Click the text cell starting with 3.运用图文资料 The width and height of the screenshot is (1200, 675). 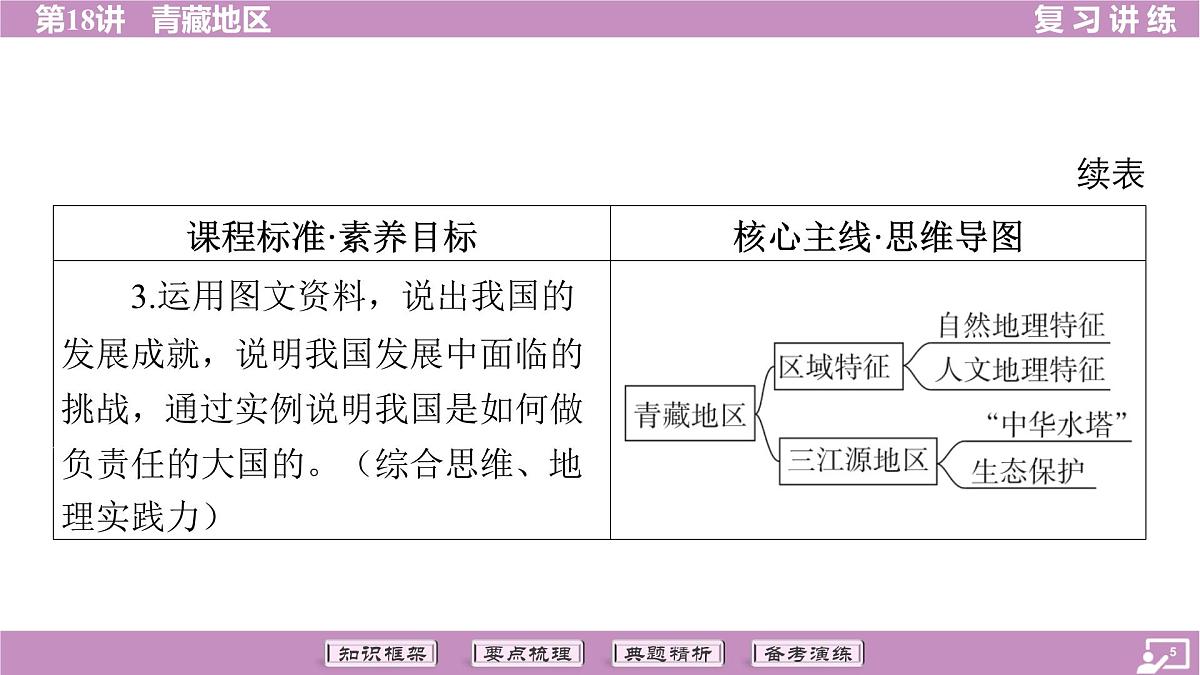pyautogui.click(x=332, y=400)
